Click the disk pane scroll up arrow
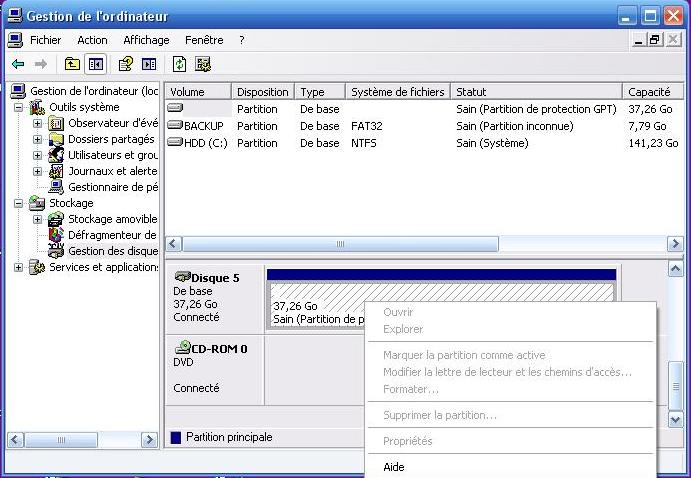Viewport: 691px width, 478px height. (x=676, y=268)
